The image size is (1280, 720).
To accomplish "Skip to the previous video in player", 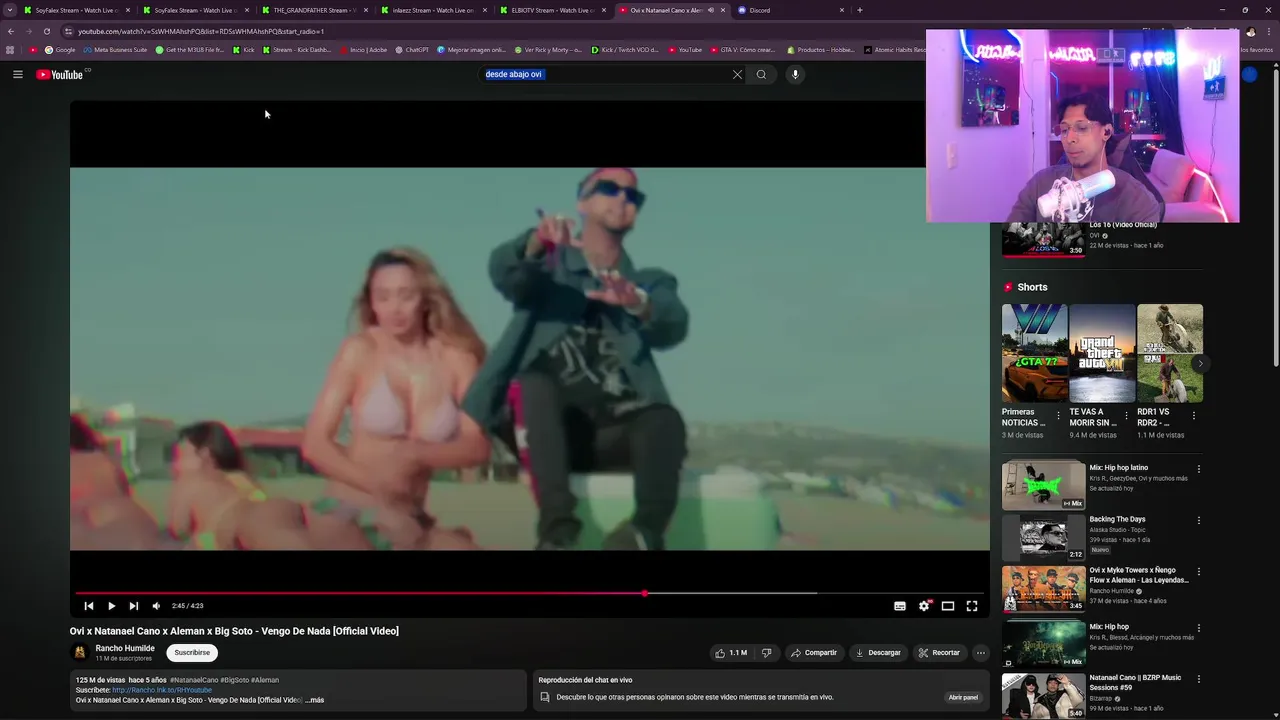I will pos(89,606).
